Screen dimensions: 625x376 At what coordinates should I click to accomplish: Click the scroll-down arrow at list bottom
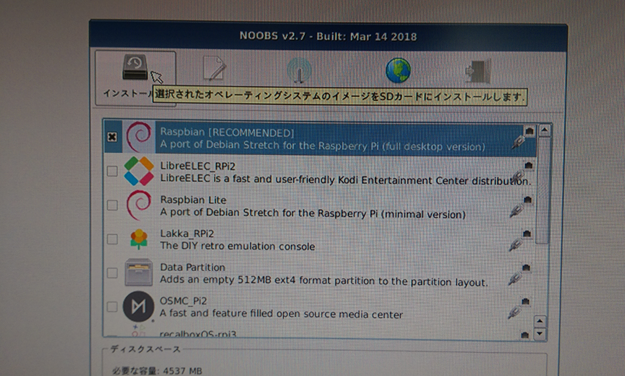[540, 334]
